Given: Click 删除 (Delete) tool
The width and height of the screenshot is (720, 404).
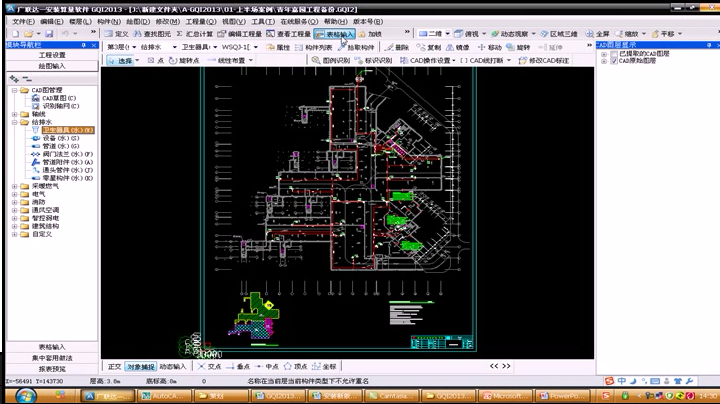Looking at the screenshot, I should (x=397, y=47).
